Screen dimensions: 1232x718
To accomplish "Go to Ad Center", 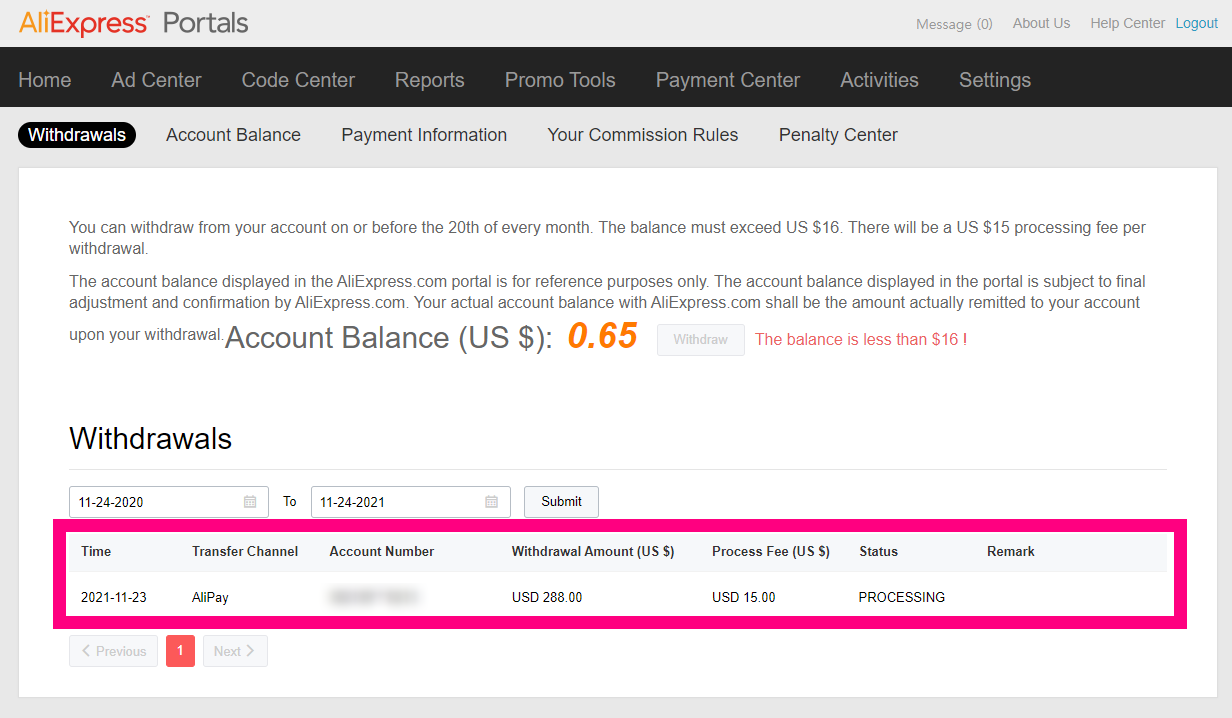I will [156, 80].
